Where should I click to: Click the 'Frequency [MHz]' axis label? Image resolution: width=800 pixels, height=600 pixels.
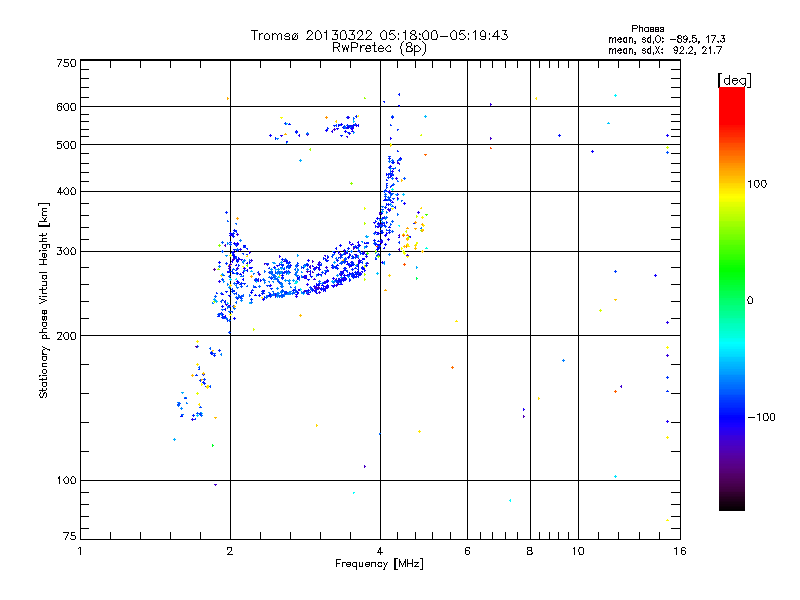point(379,564)
